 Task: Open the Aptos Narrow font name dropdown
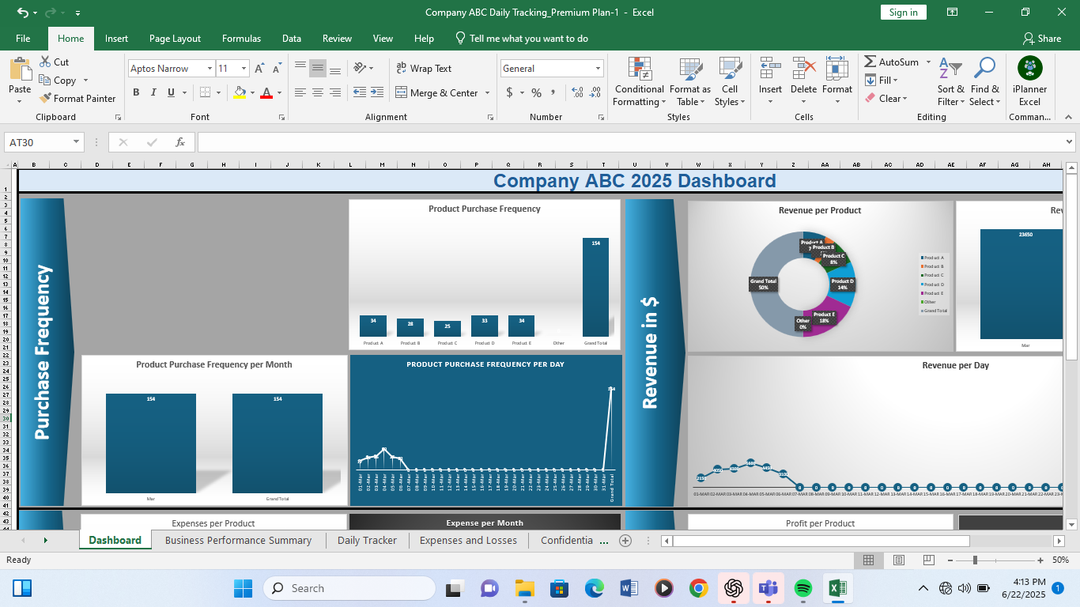coord(209,68)
